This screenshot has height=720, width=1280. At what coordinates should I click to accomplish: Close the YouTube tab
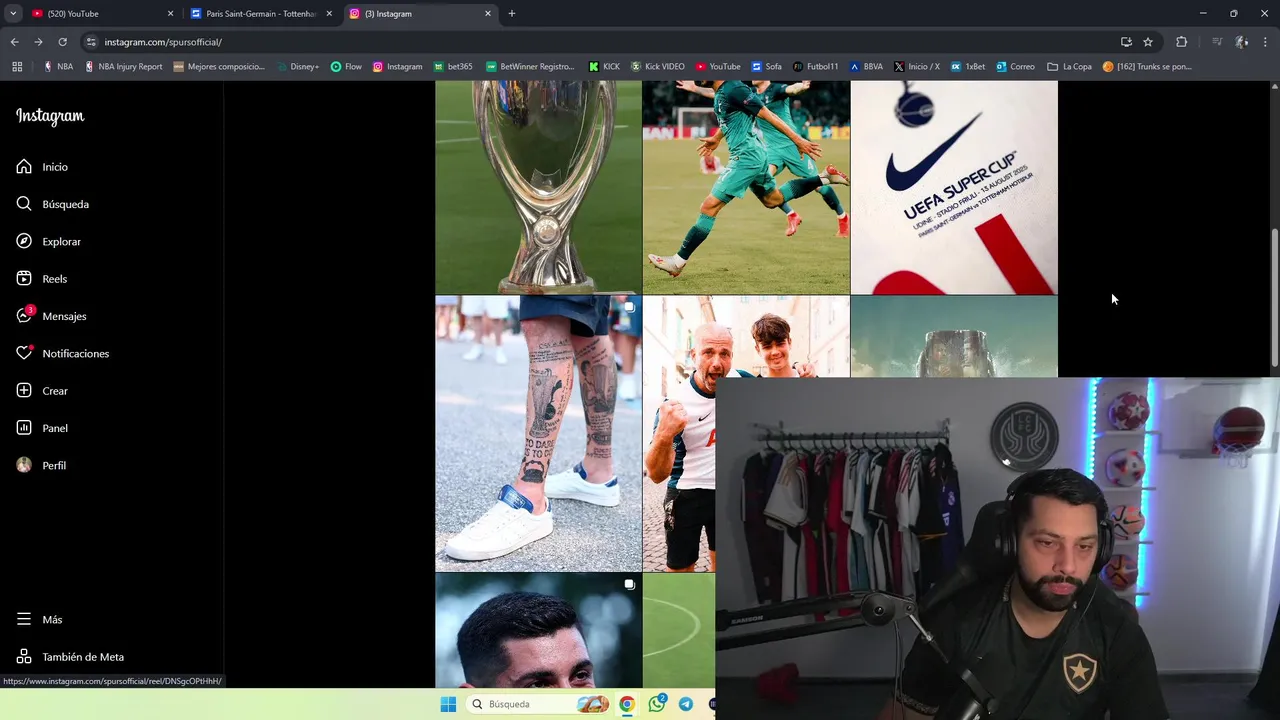tap(170, 14)
